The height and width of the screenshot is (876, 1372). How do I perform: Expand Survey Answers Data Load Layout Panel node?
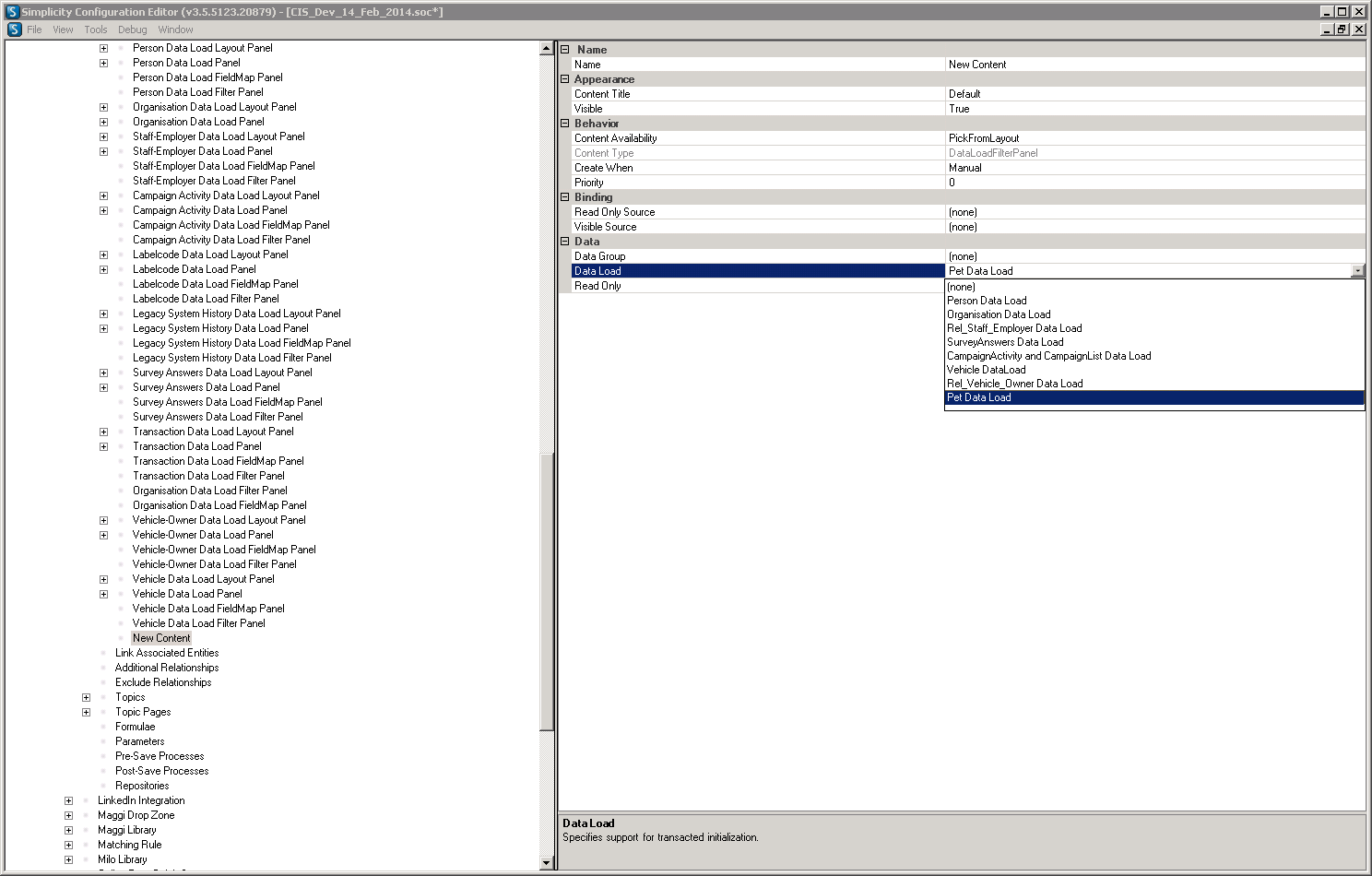click(103, 373)
